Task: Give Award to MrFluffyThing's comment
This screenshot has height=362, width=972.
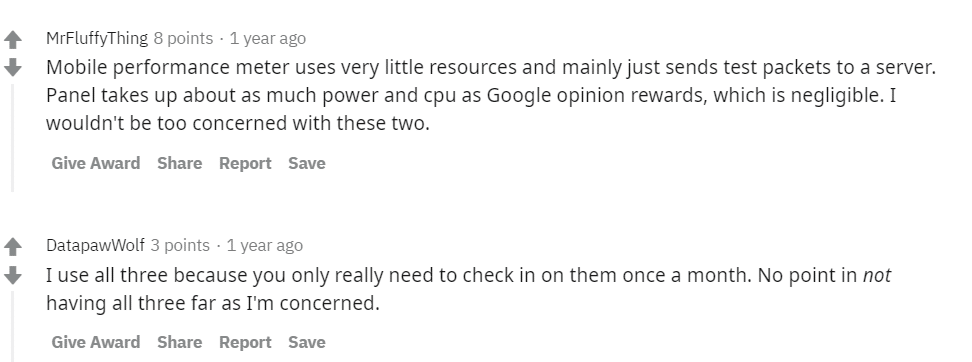Action: tap(95, 163)
